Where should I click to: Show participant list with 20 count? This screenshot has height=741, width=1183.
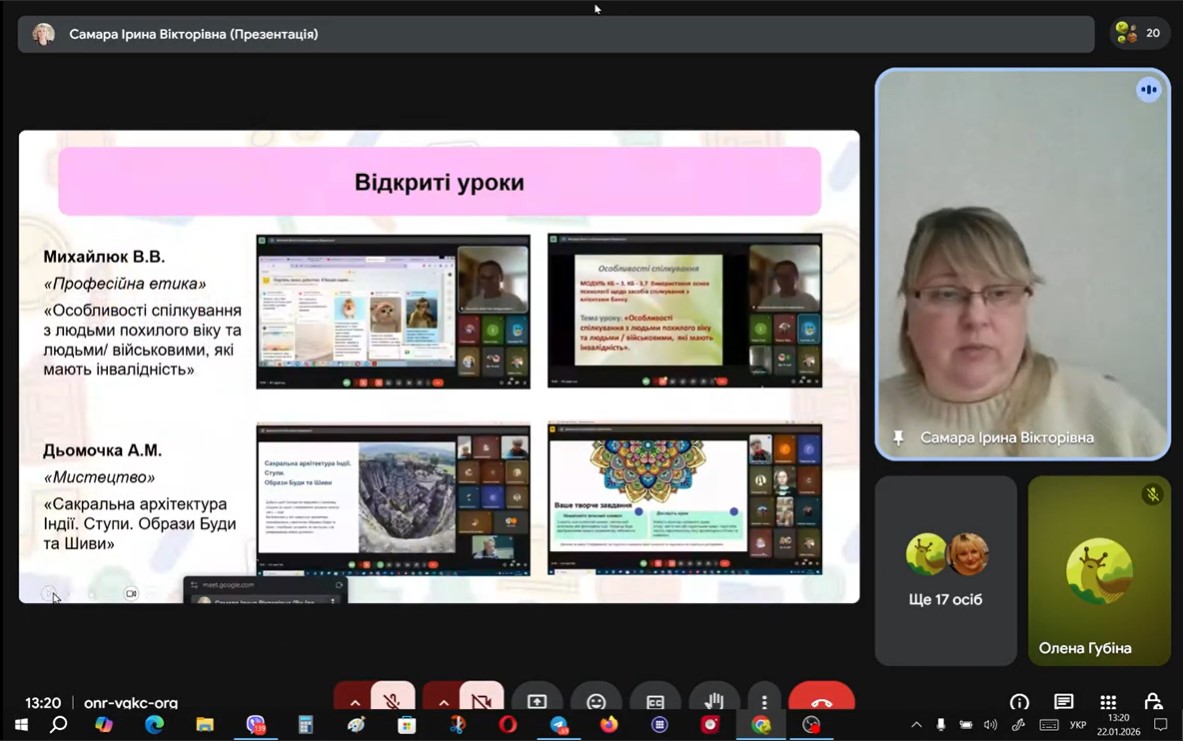tap(1138, 33)
